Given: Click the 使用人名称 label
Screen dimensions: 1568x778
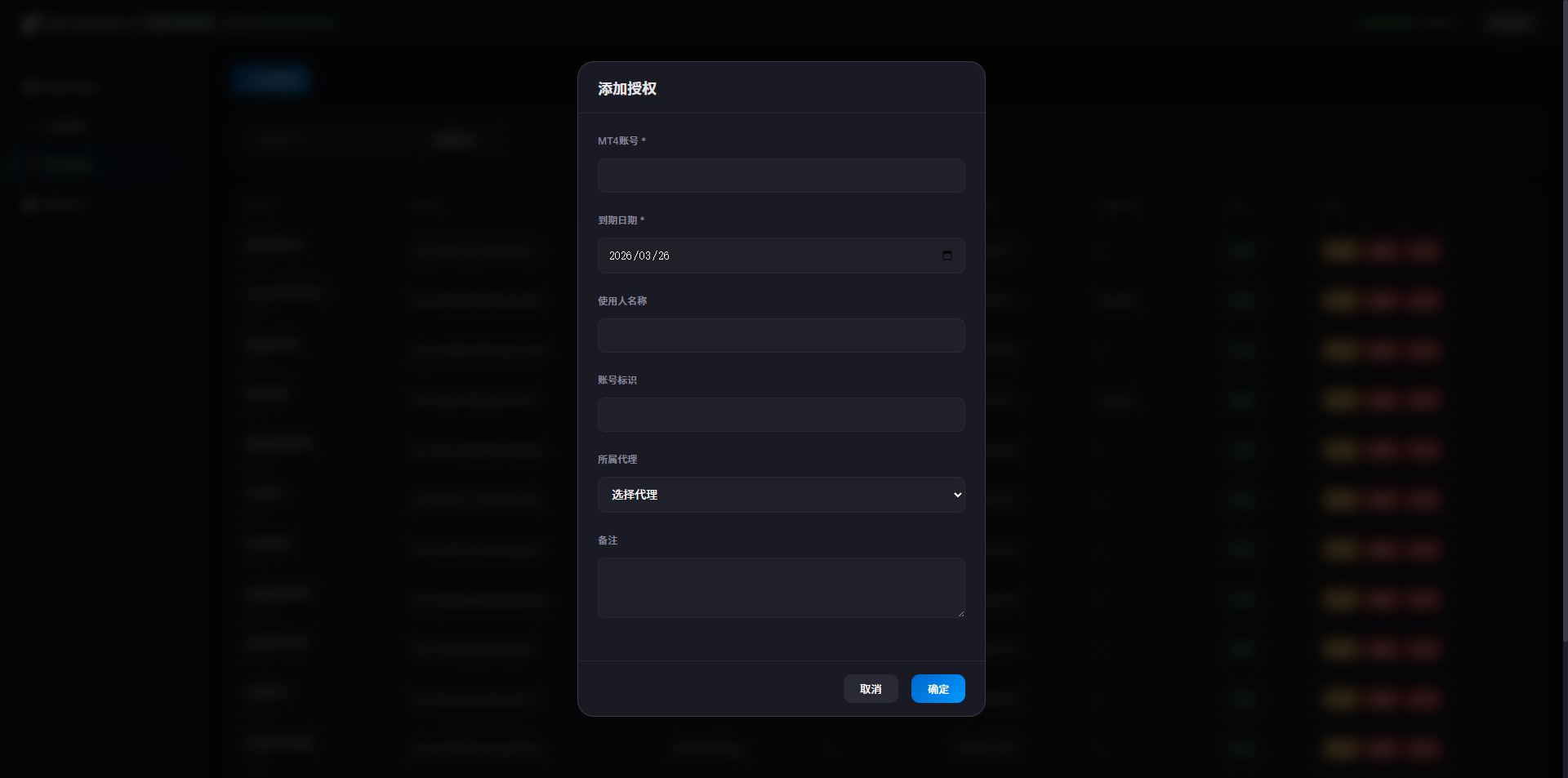Looking at the screenshot, I should point(622,301).
